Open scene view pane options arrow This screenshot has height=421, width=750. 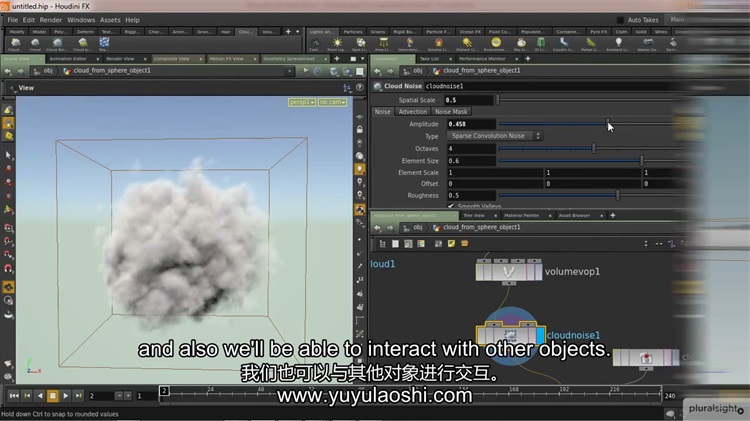363,59
